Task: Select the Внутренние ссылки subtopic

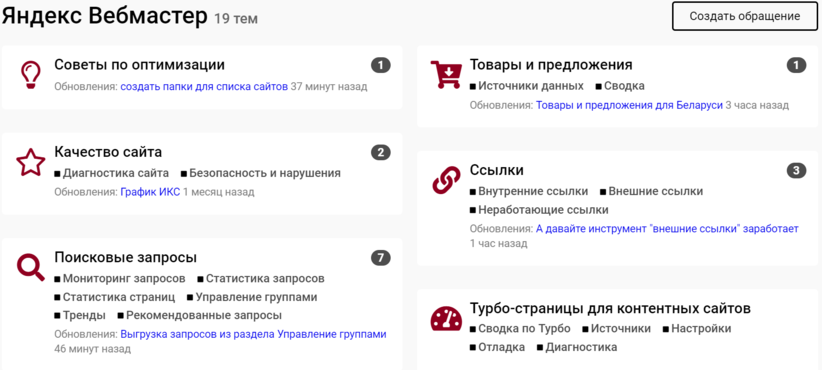Action: (x=528, y=191)
